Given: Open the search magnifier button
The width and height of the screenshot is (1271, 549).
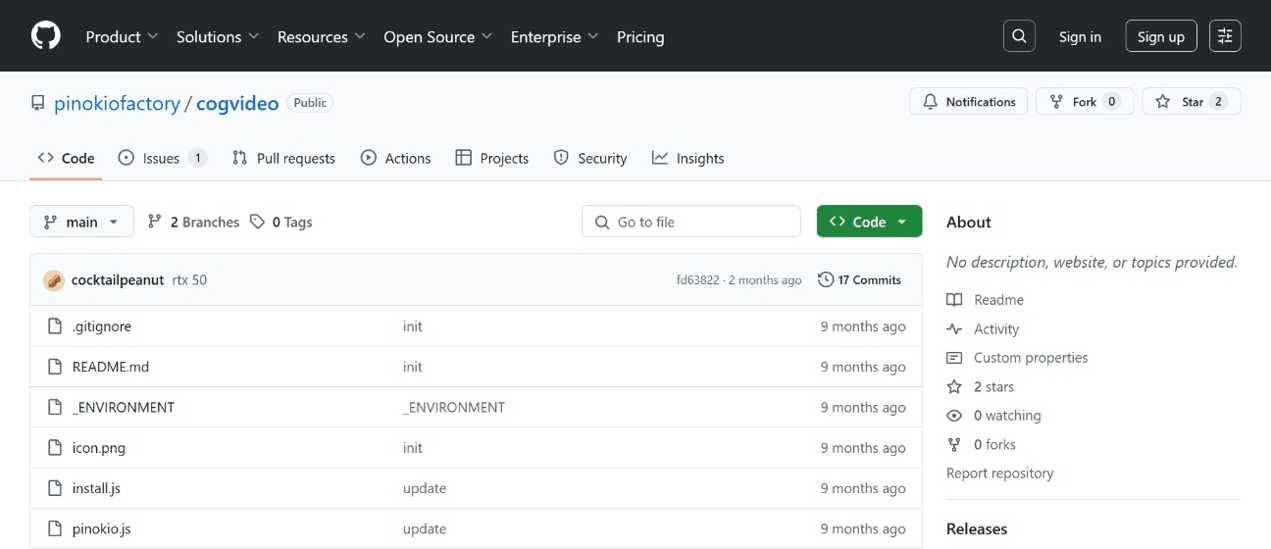Looking at the screenshot, I should (x=1019, y=36).
